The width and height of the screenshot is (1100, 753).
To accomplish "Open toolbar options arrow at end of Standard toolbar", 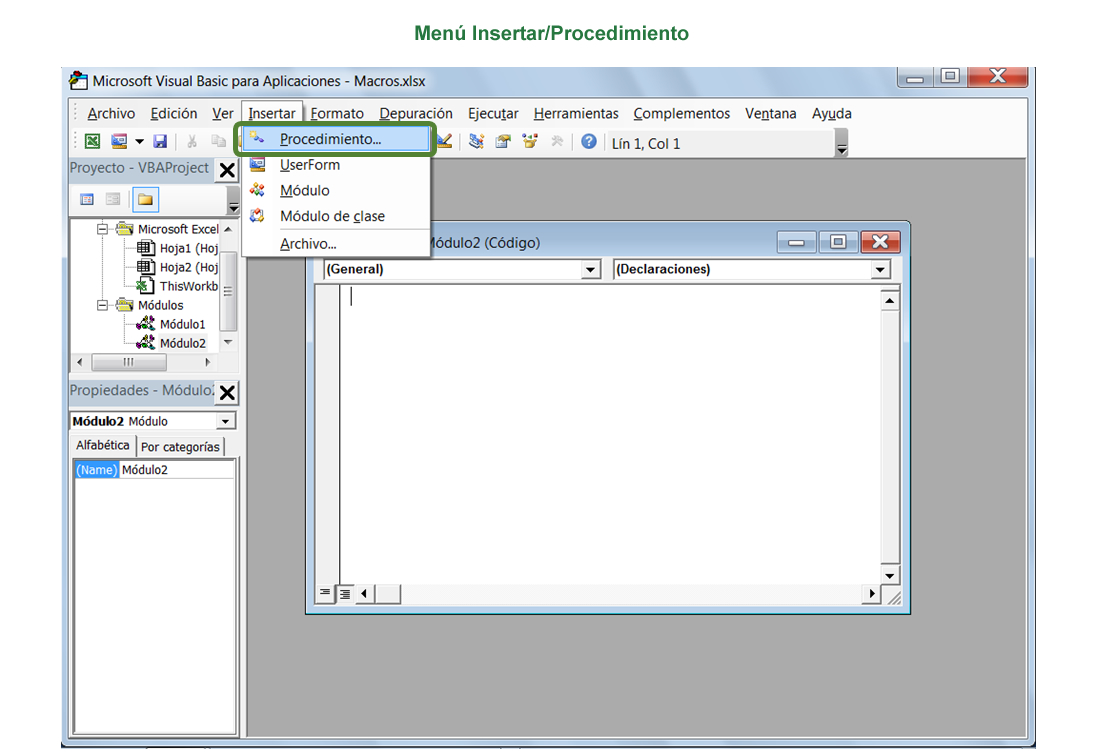I will point(842,143).
